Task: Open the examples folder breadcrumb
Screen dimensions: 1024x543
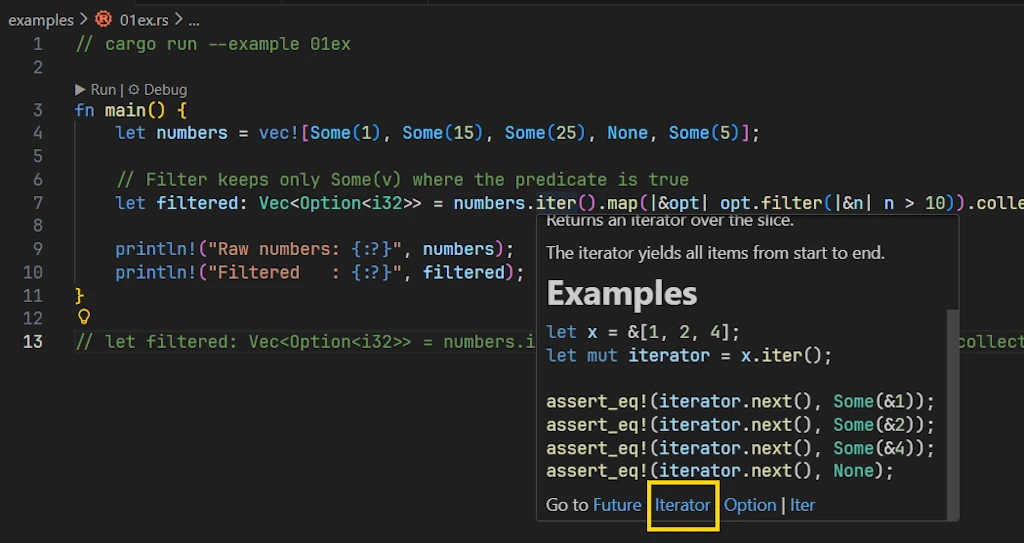Action: (40, 19)
